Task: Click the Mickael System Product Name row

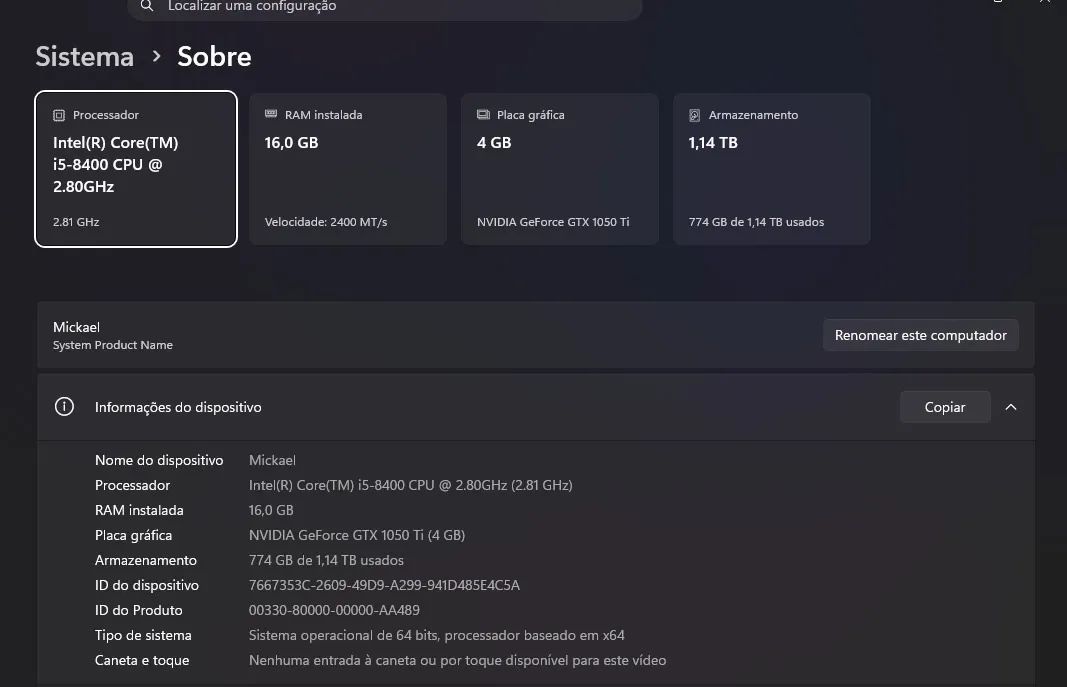Action: coord(536,335)
